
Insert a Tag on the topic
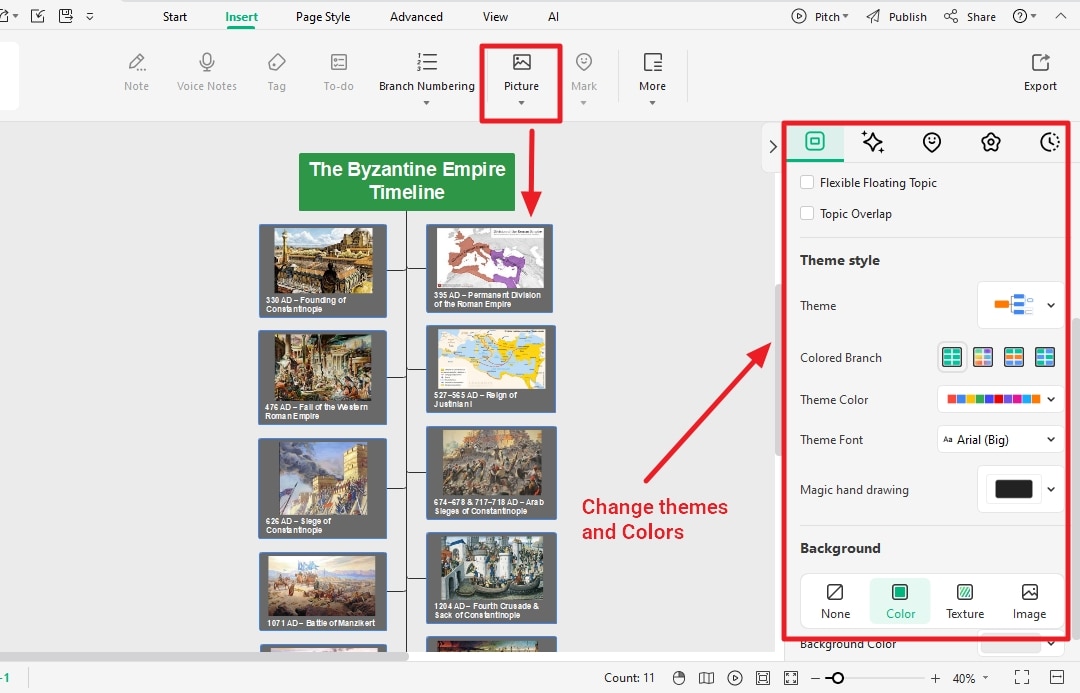pos(276,72)
